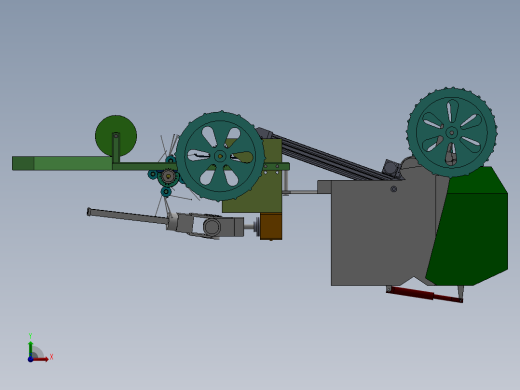Select the large toothed wheel at upper right
Image resolution: width=520 pixels, height=390 pixels.
pos(452,132)
